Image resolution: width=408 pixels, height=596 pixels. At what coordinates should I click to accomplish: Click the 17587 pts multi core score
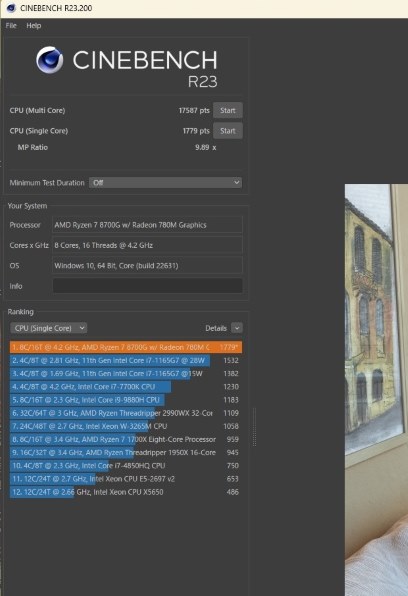[x=194, y=110]
